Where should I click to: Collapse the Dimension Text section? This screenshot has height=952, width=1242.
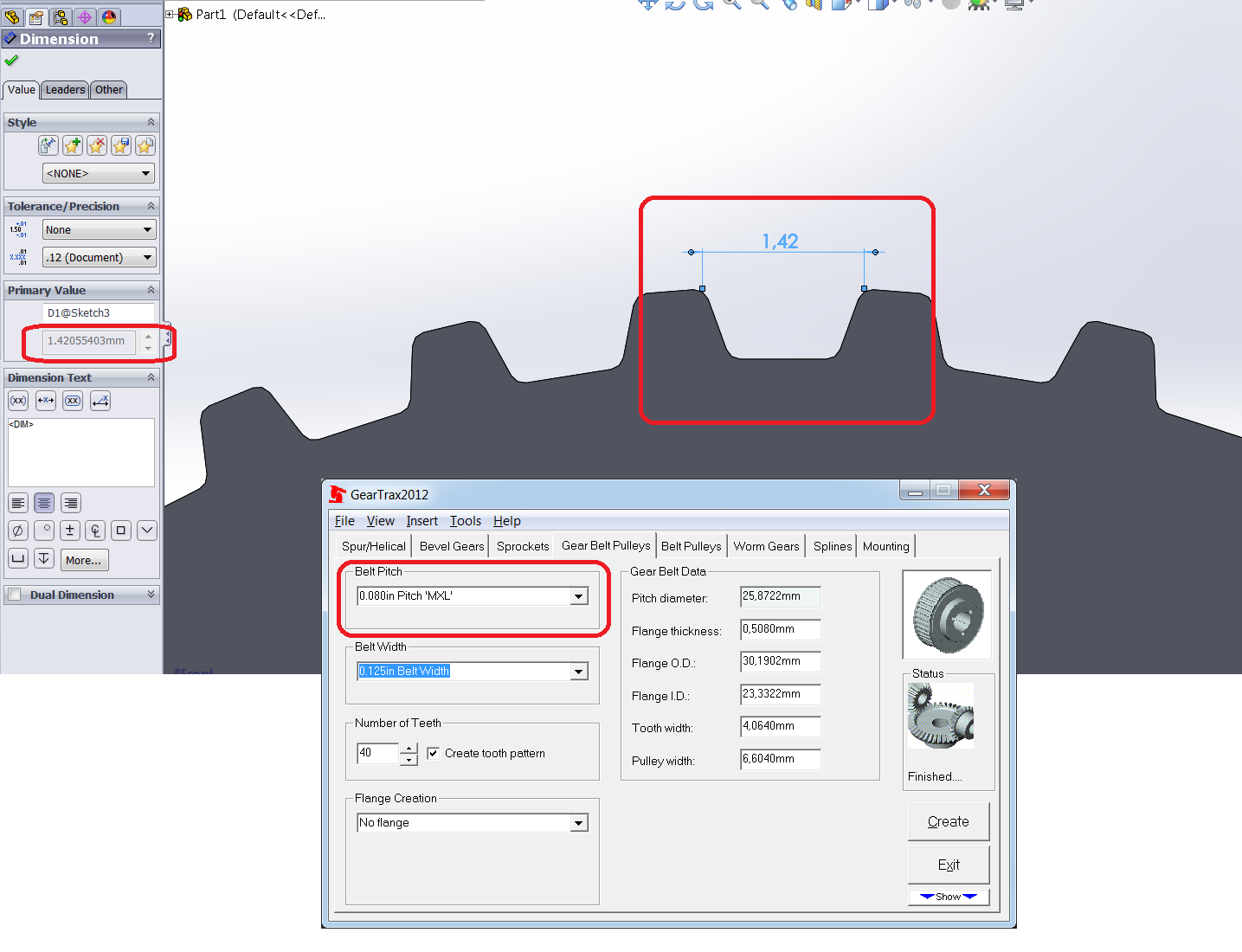click(x=151, y=377)
